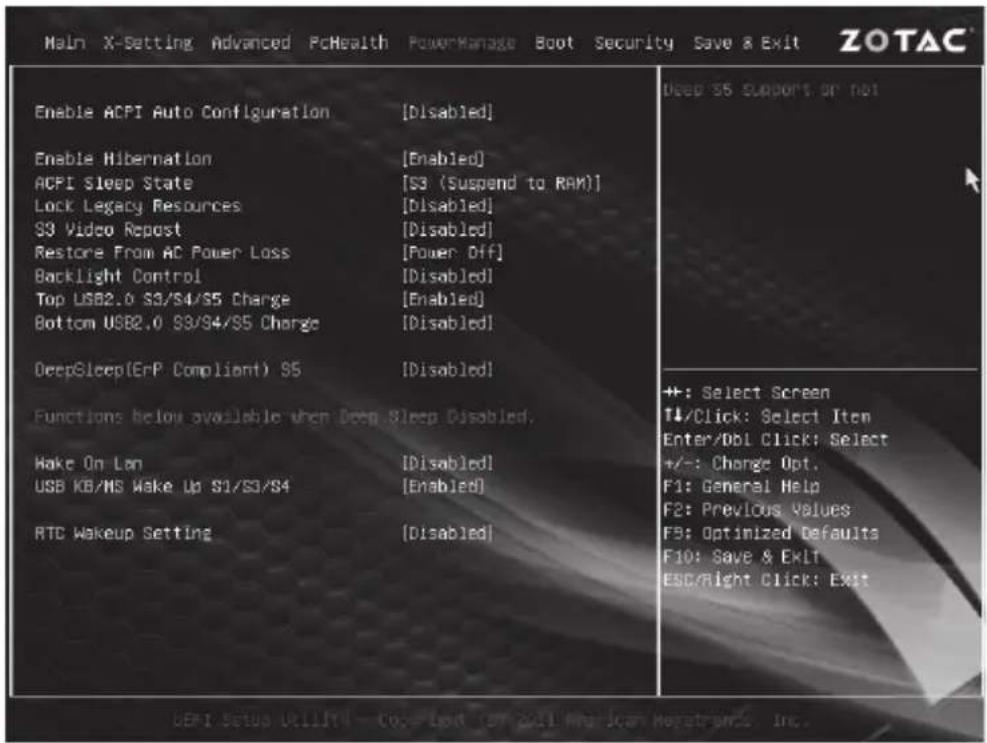Select Enable ACPI Auto Configuration label
The width and height of the screenshot is (987, 743).
(x=182, y=112)
